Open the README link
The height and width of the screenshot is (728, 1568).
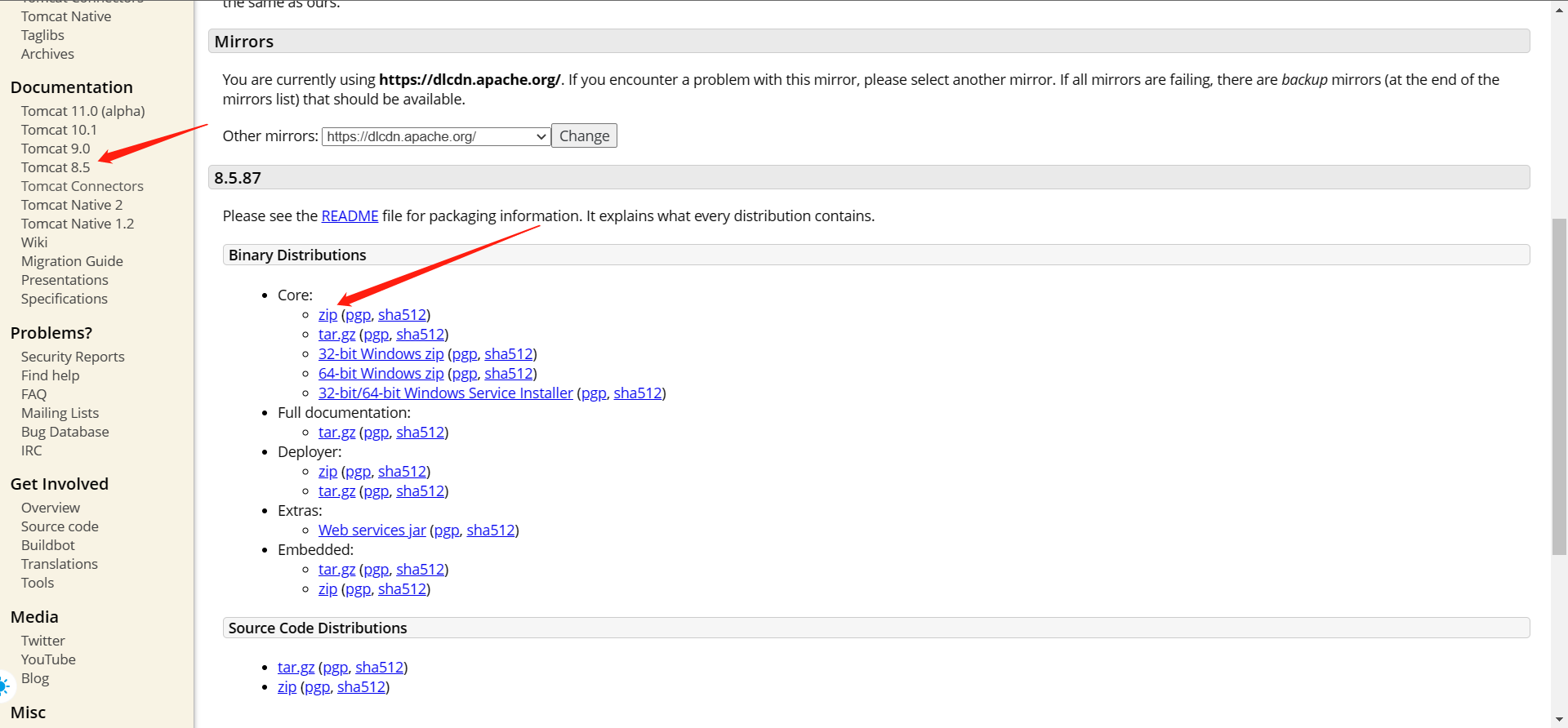(350, 216)
